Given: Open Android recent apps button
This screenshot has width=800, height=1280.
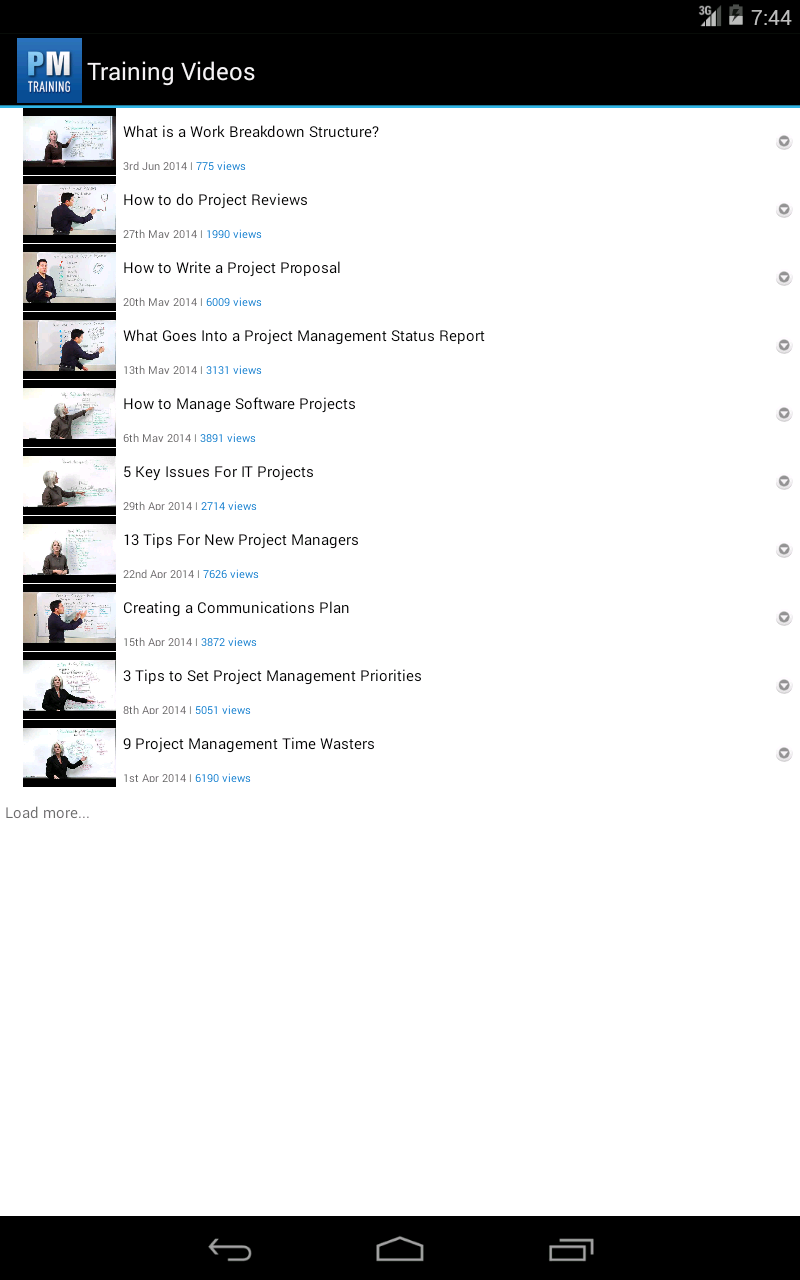Looking at the screenshot, I should (571, 1249).
